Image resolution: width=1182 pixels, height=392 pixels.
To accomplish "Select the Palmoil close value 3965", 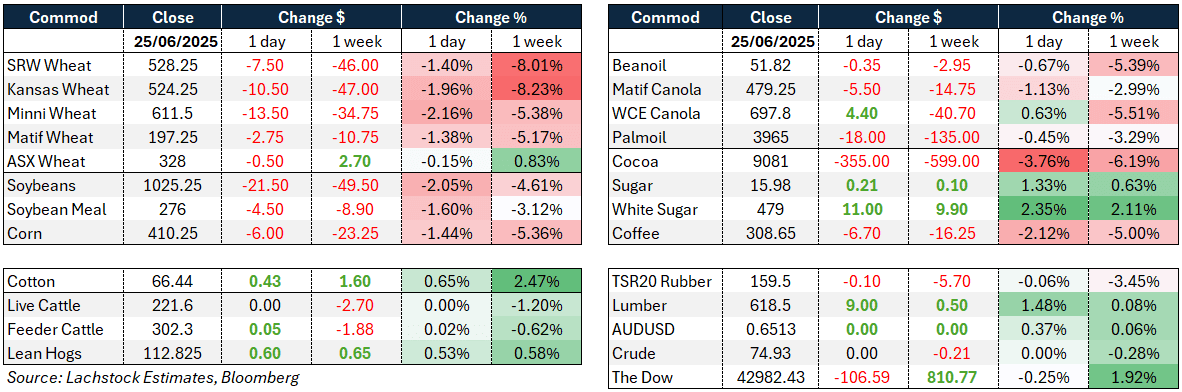I will (x=776, y=138).
